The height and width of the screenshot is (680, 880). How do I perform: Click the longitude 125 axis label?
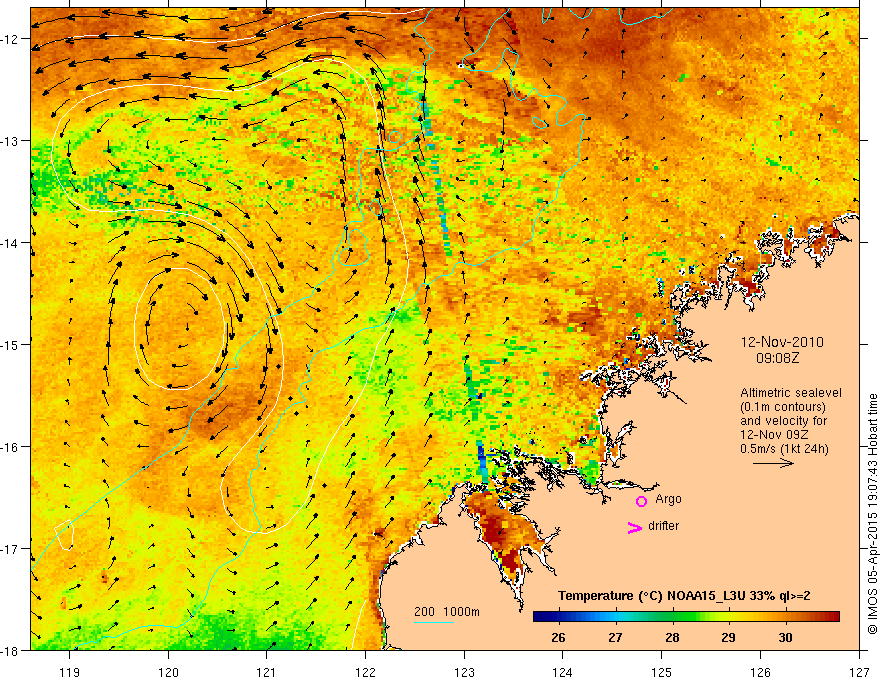click(662, 672)
